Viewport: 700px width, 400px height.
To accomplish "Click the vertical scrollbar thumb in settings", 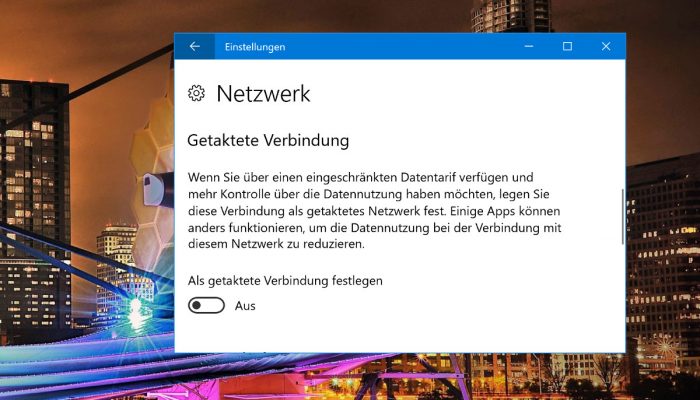I will (623, 217).
